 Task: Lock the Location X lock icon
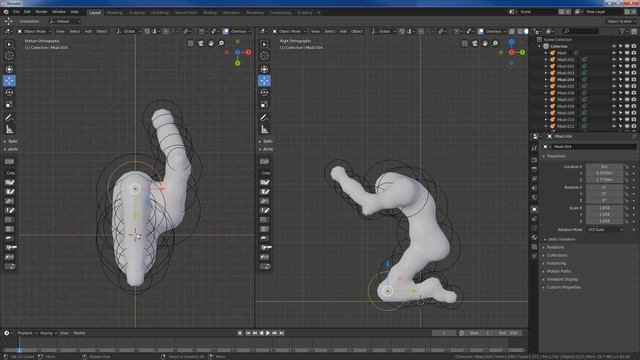click(x=627, y=167)
